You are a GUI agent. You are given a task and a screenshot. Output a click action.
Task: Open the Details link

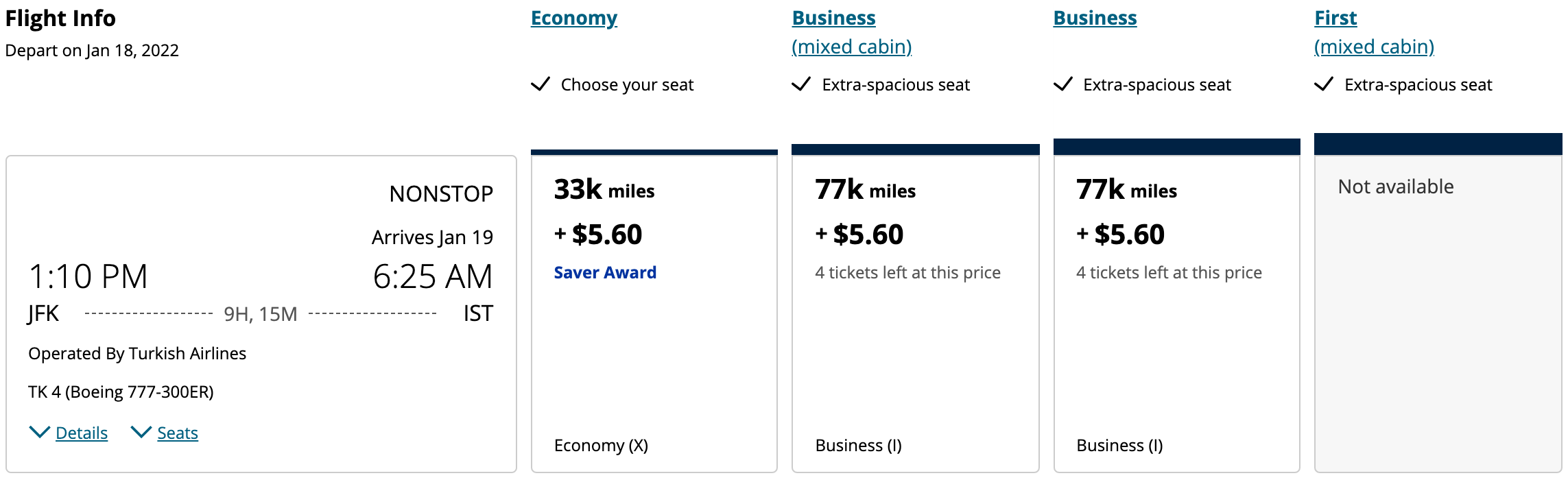point(82,433)
